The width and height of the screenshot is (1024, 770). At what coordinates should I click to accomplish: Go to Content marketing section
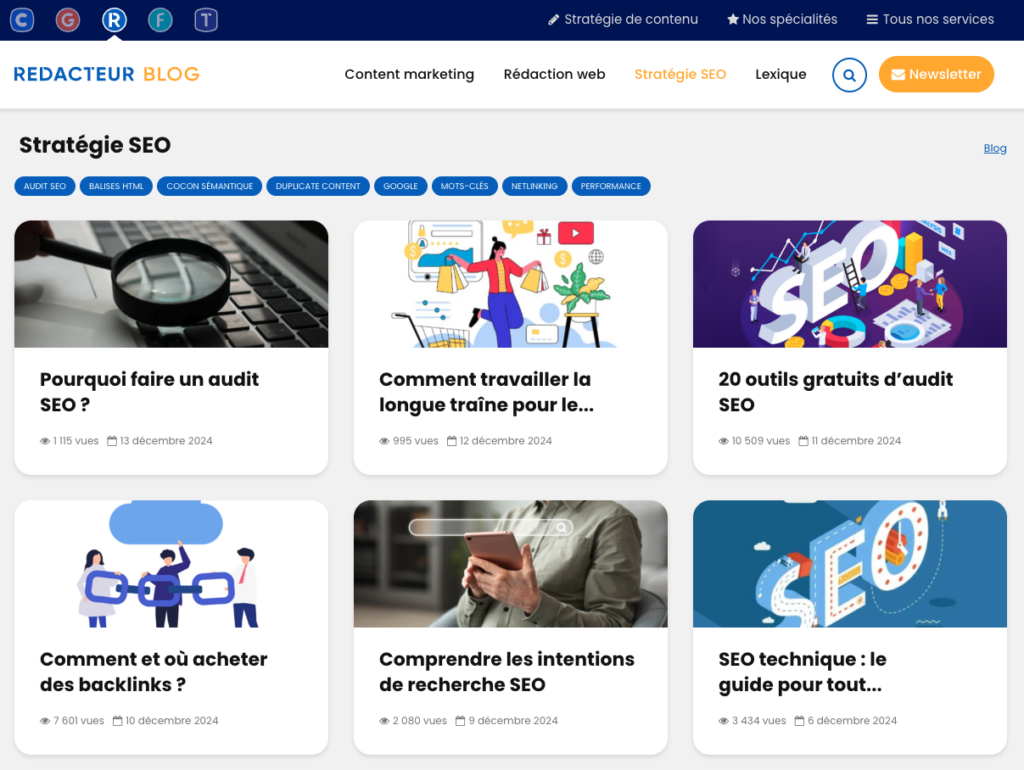409,74
